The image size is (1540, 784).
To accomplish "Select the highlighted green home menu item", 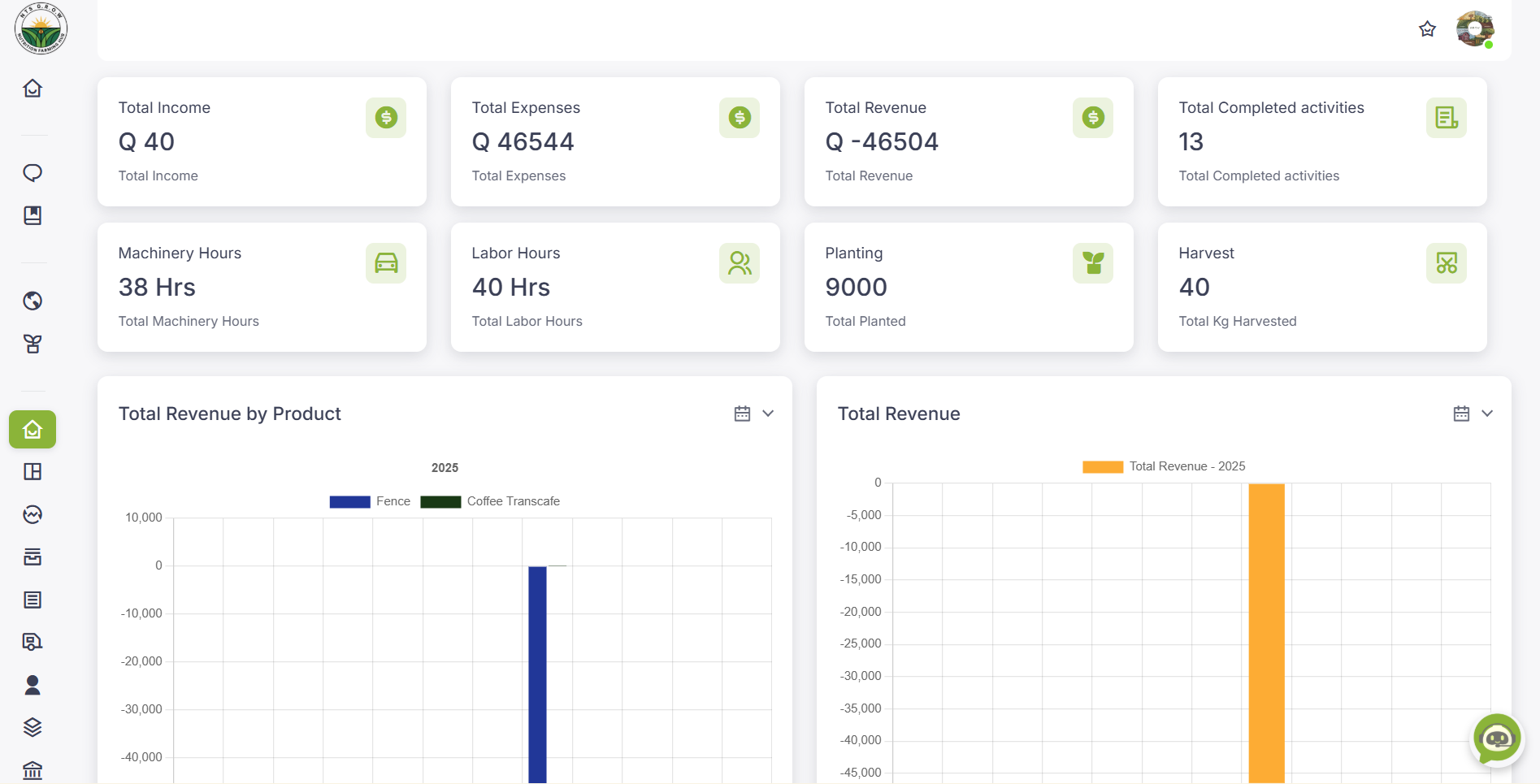I will point(33,429).
